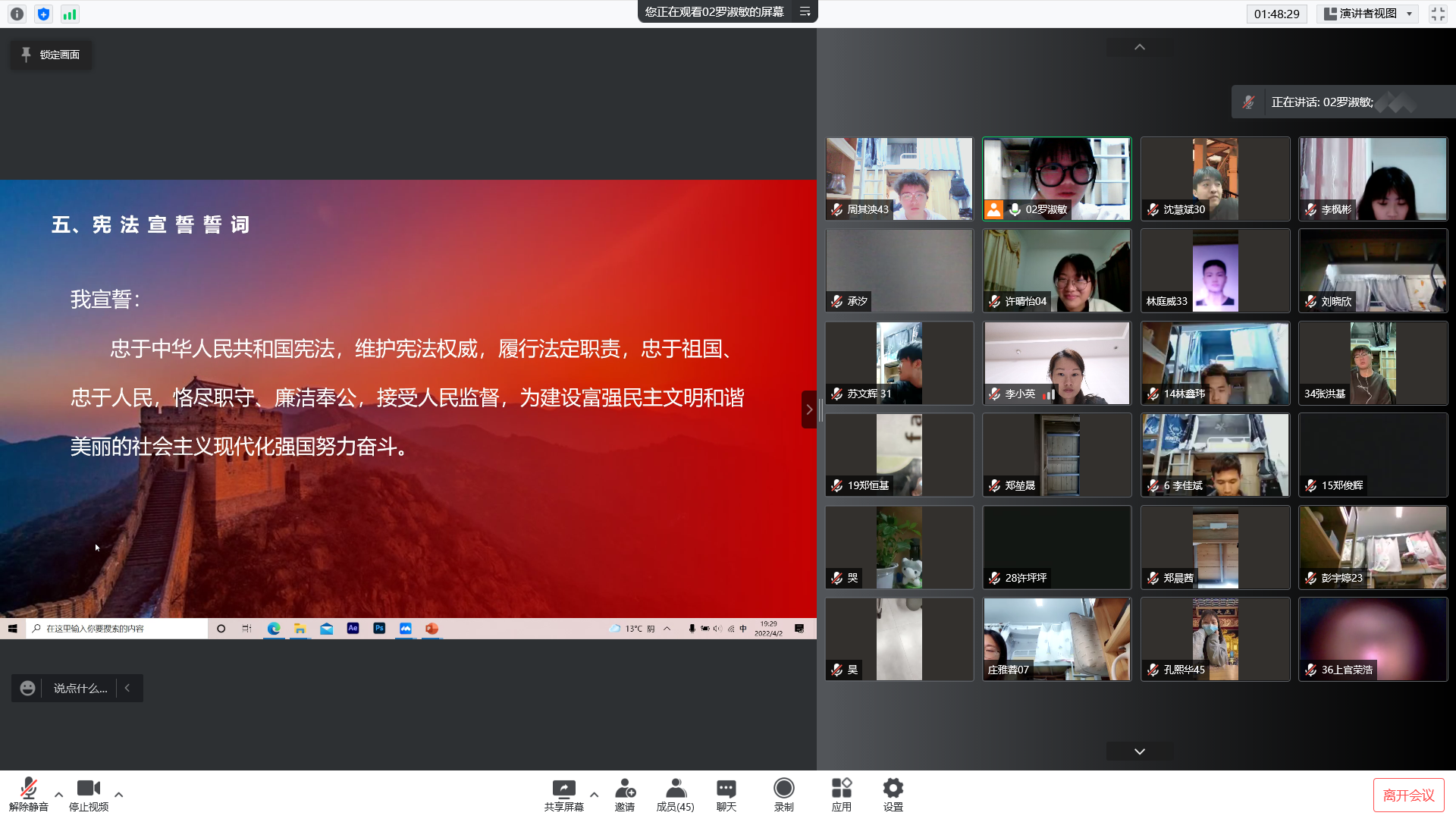Select 李枫彬 video thumbnail
Screen dimensions: 1456x819
pos(1373,179)
